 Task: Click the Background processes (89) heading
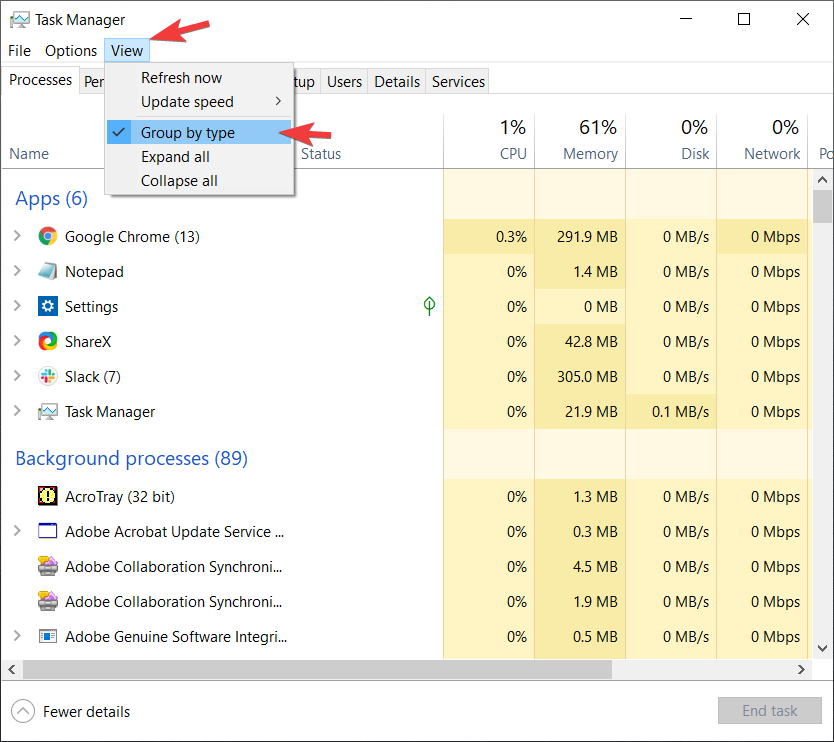tap(131, 458)
